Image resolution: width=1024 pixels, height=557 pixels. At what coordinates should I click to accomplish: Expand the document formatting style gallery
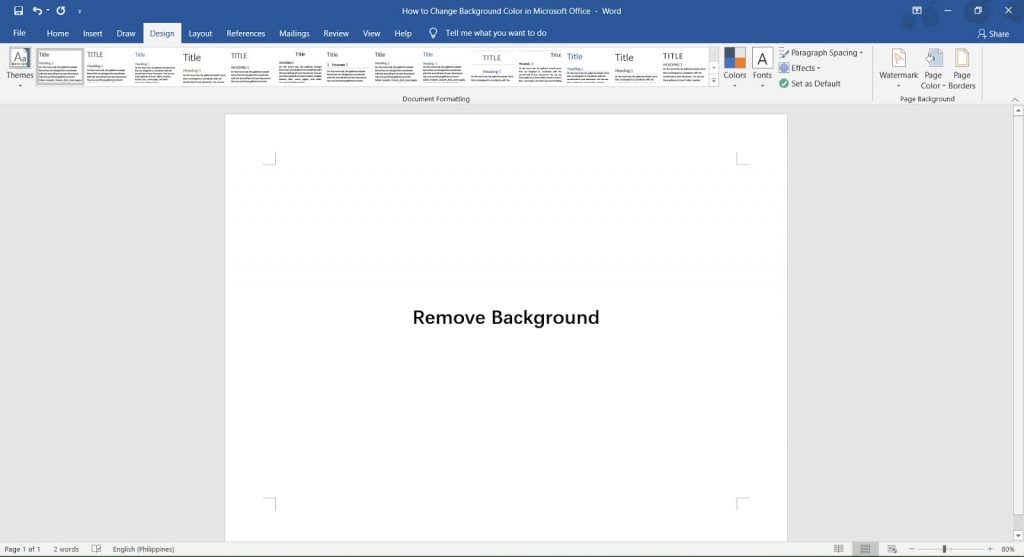pos(714,81)
